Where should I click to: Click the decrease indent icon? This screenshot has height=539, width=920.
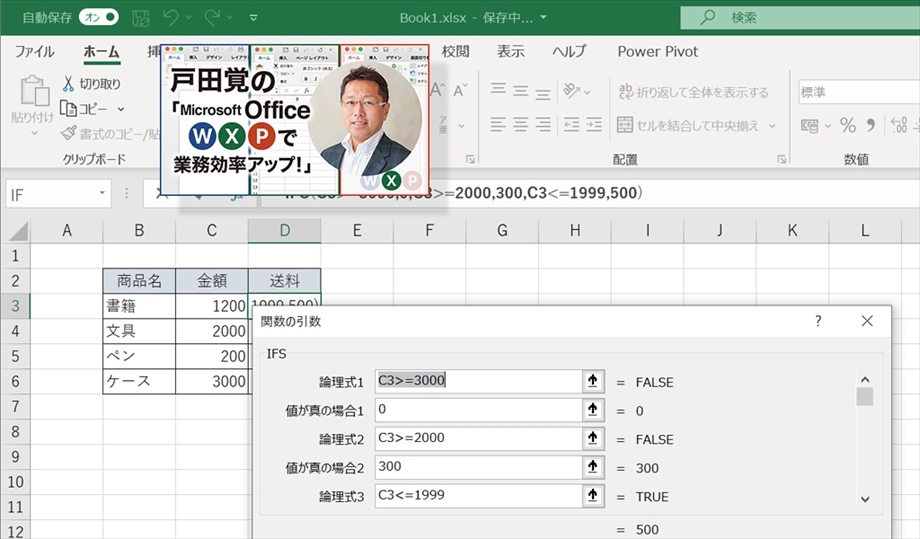571,124
